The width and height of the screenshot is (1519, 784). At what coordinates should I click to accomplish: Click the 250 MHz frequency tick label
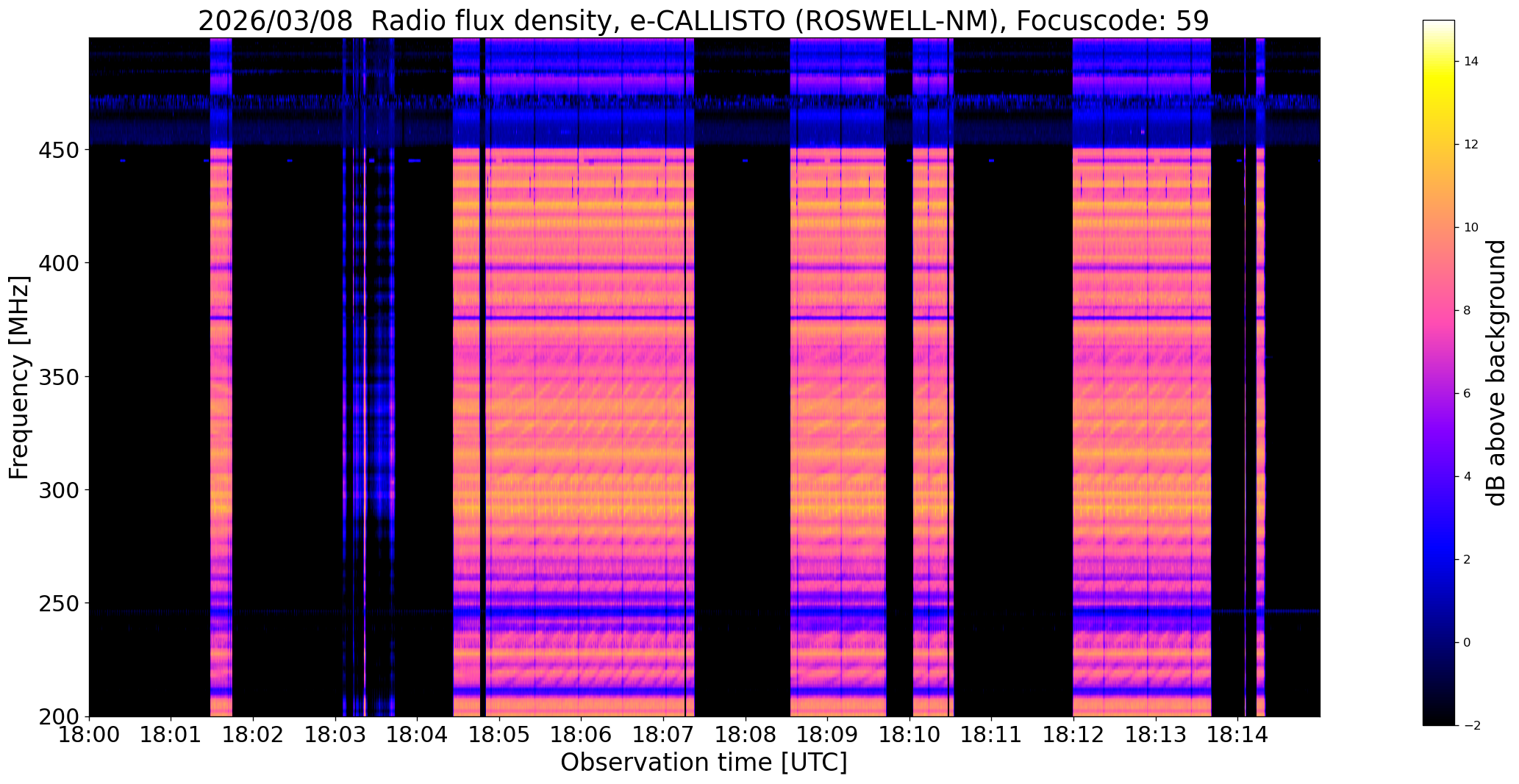coord(60,603)
